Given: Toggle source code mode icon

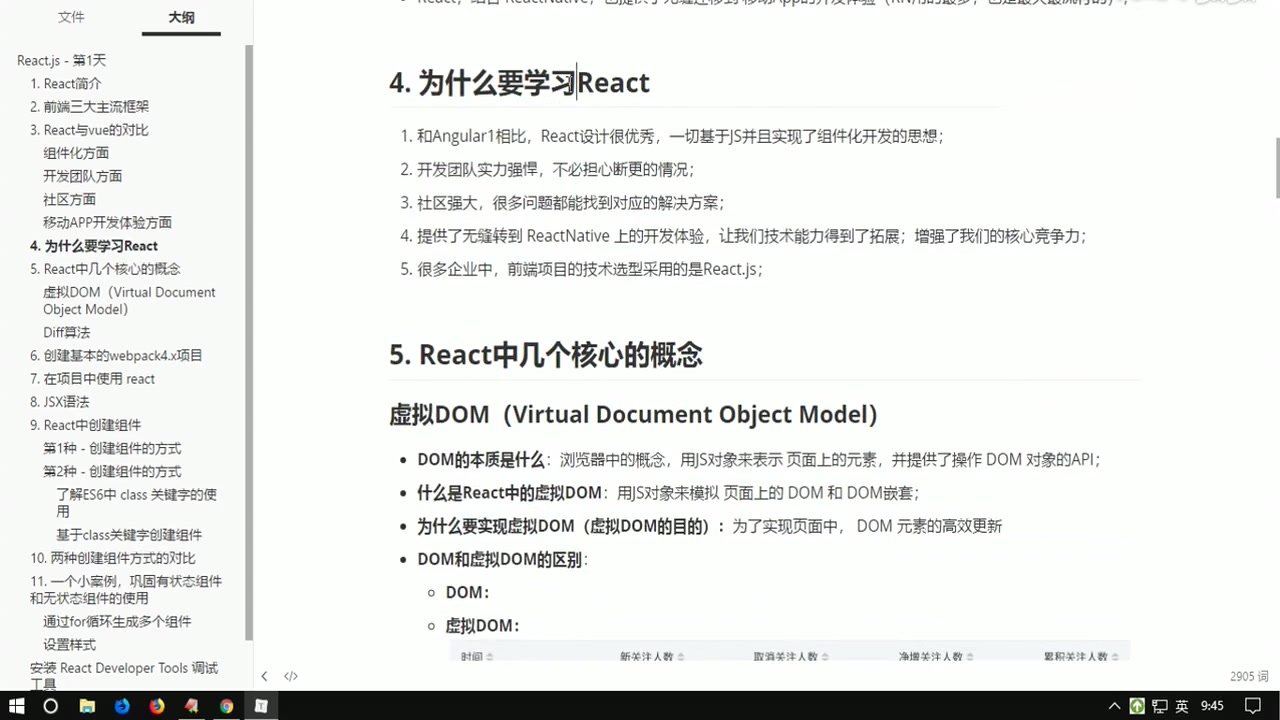Looking at the screenshot, I should tap(291, 676).
